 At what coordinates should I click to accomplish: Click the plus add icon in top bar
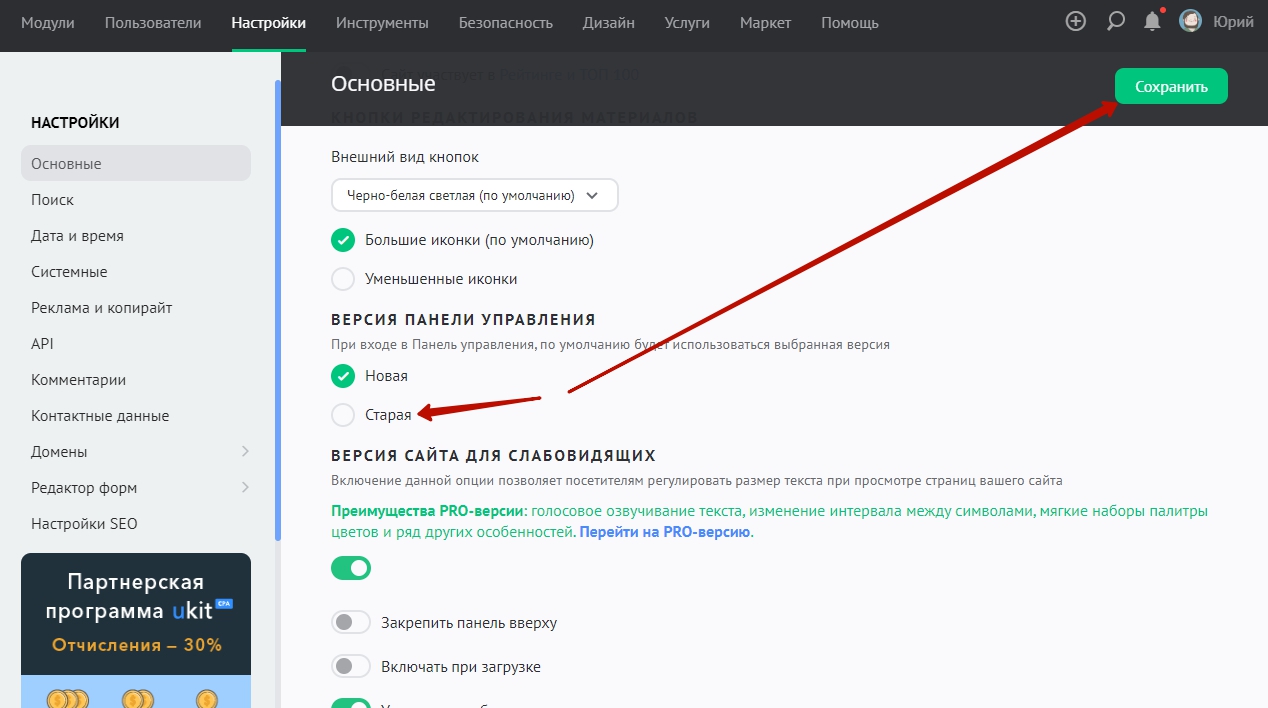click(1076, 22)
